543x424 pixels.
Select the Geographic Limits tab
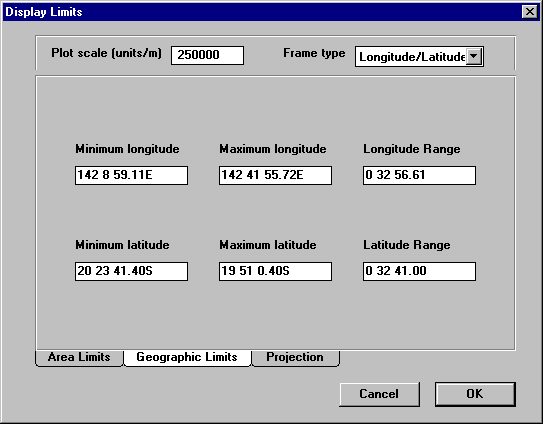click(x=187, y=357)
